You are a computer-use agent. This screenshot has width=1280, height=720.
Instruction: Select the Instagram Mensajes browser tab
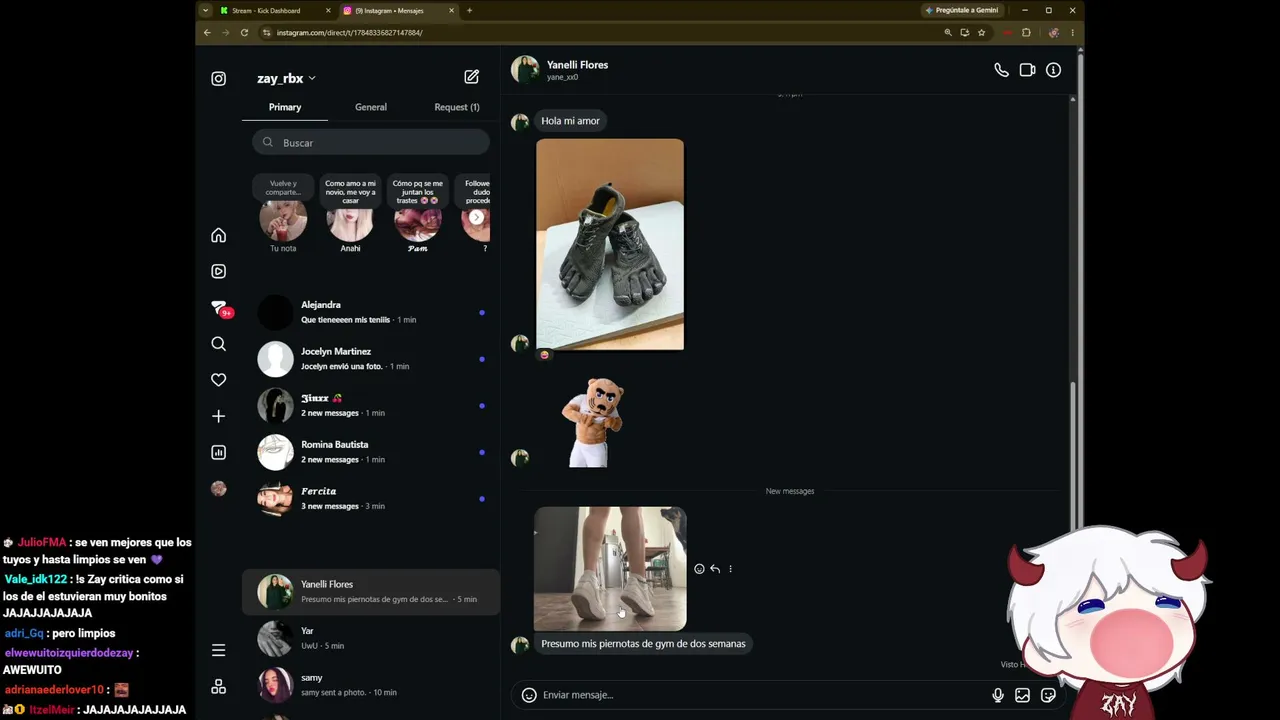(399, 11)
